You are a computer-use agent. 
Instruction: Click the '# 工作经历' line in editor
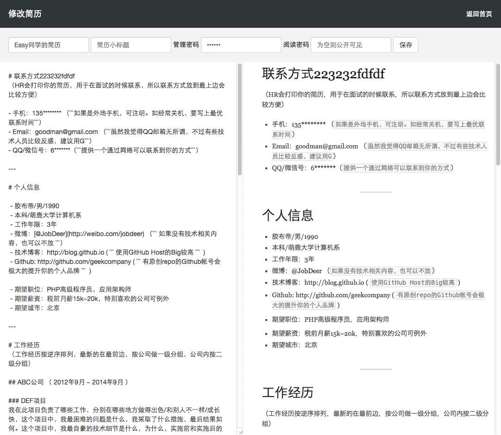[x=24, y=345]
